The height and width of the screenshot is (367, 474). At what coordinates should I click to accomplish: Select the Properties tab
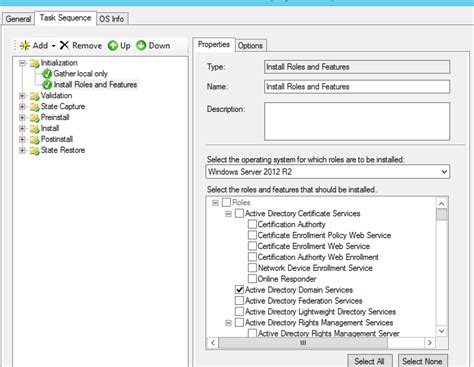click(x=214, y=44)
